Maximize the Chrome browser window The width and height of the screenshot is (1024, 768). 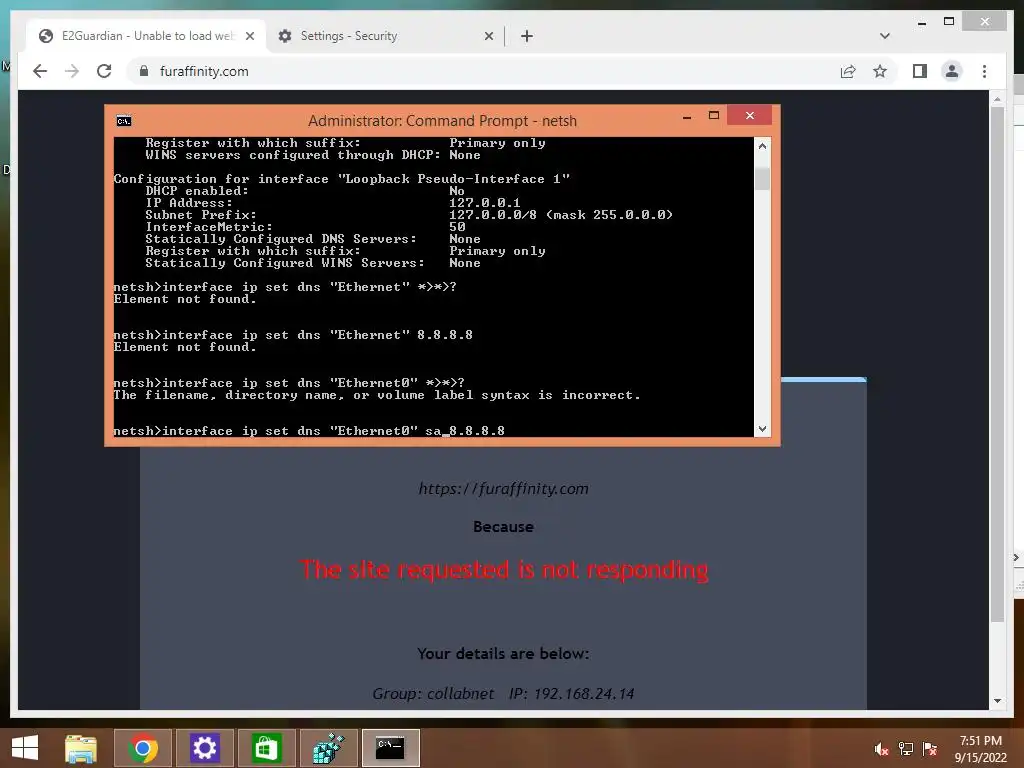pos(949,22)
